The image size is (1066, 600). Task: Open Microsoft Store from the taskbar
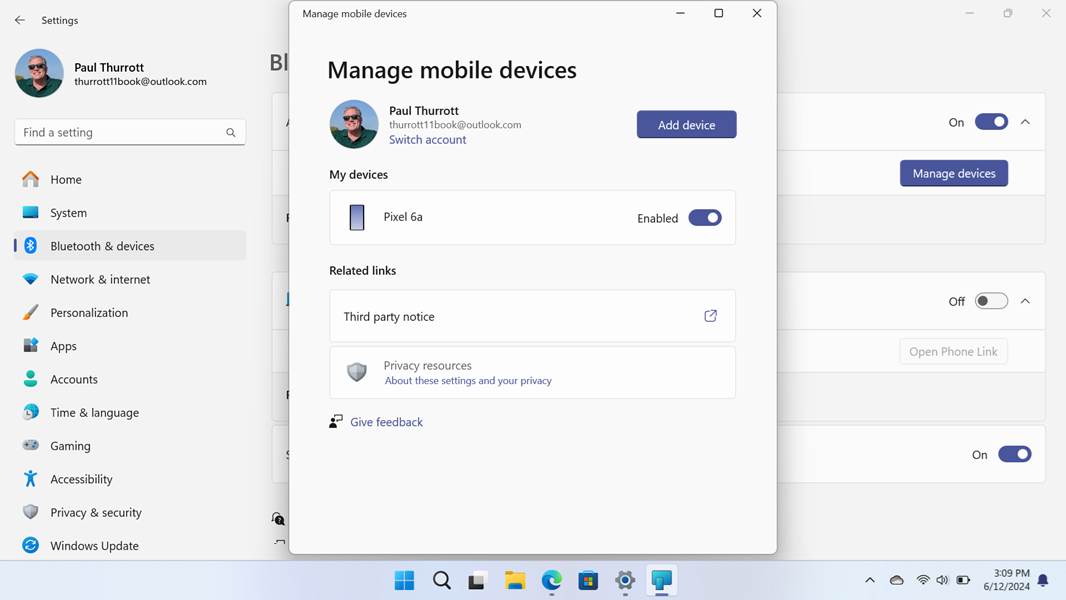pyautogui.click(x=588, y=581)
